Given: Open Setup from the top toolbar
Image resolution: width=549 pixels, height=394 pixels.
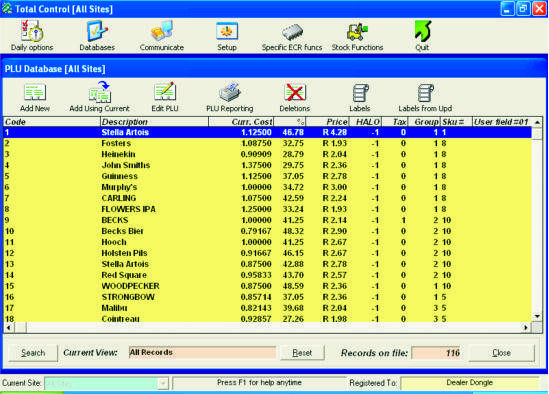Looking at the screenshot, I should click(x=227, y=36).
